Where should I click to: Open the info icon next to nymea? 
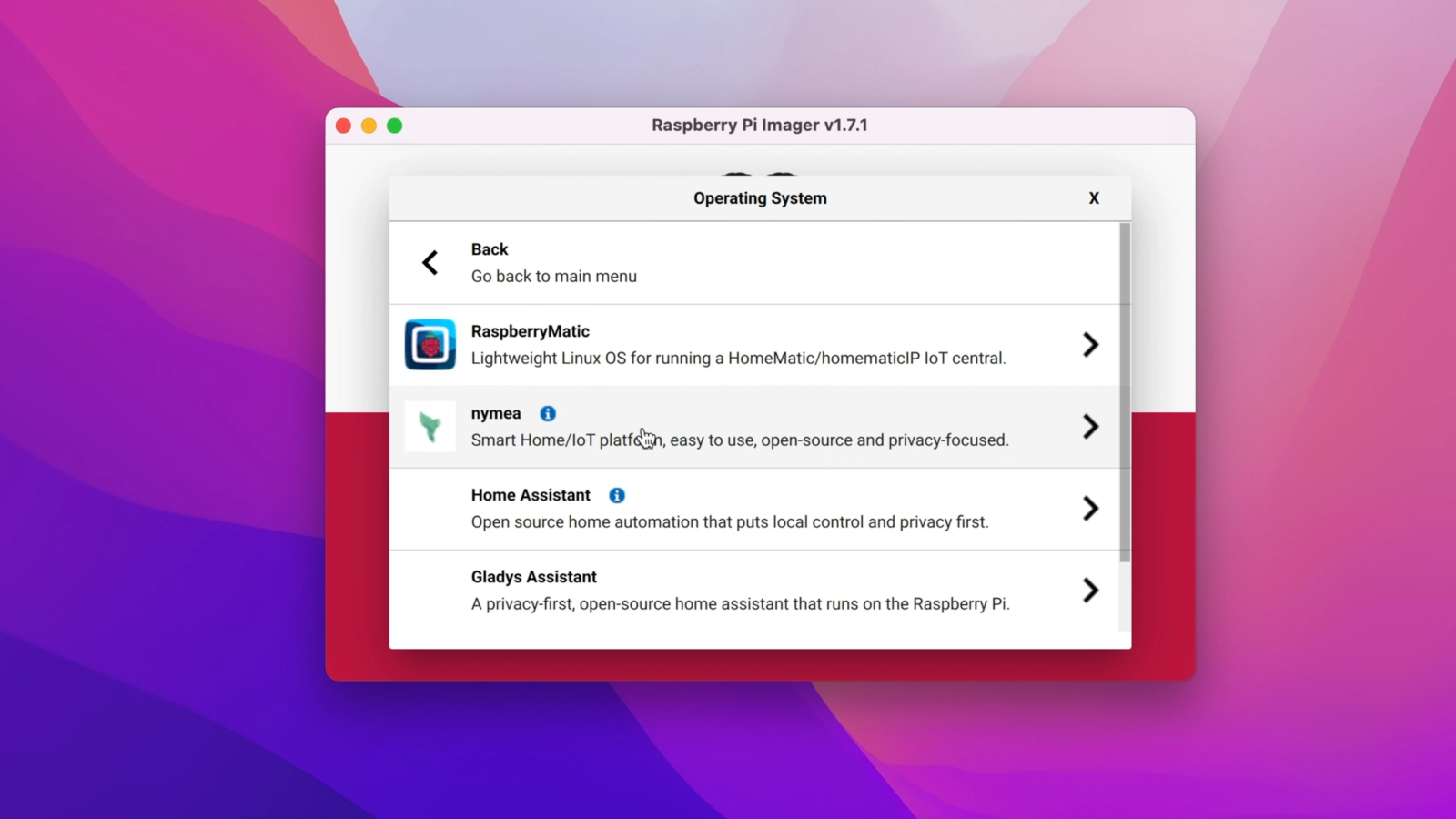coord(548,413)
